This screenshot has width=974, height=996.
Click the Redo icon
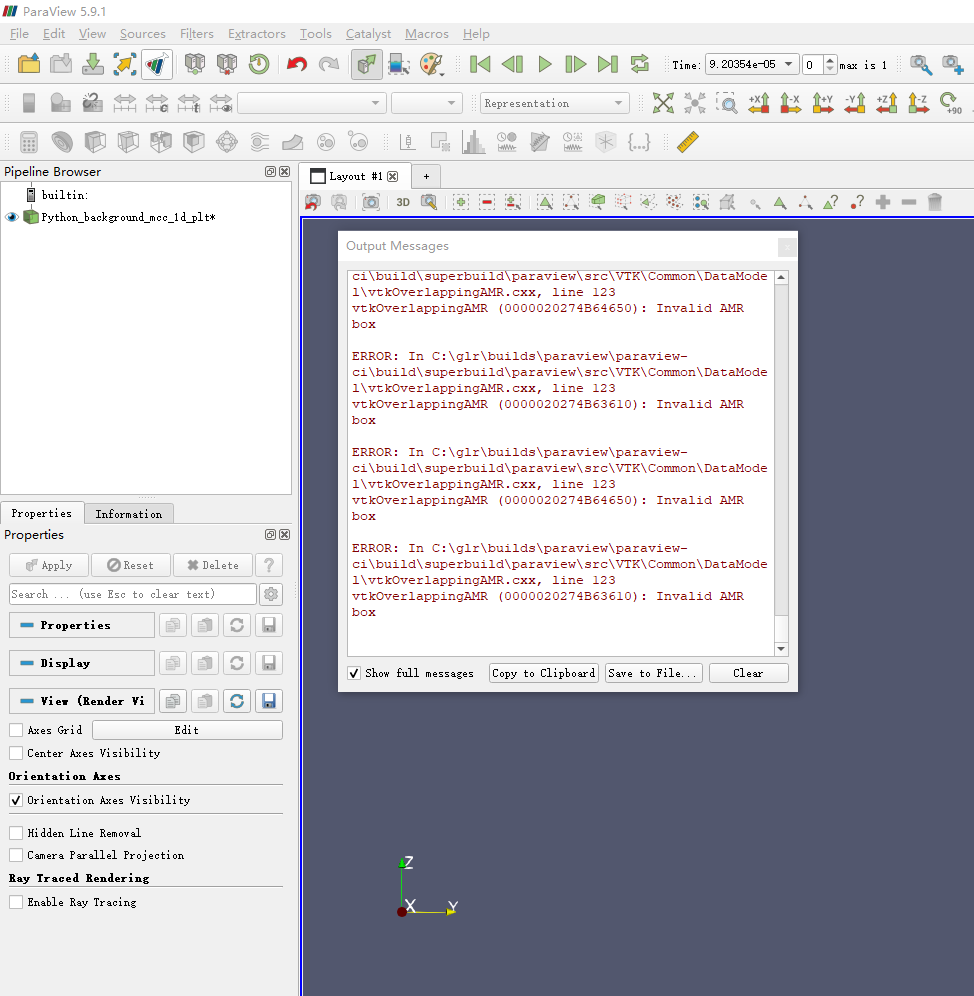[x=328, y=64]
